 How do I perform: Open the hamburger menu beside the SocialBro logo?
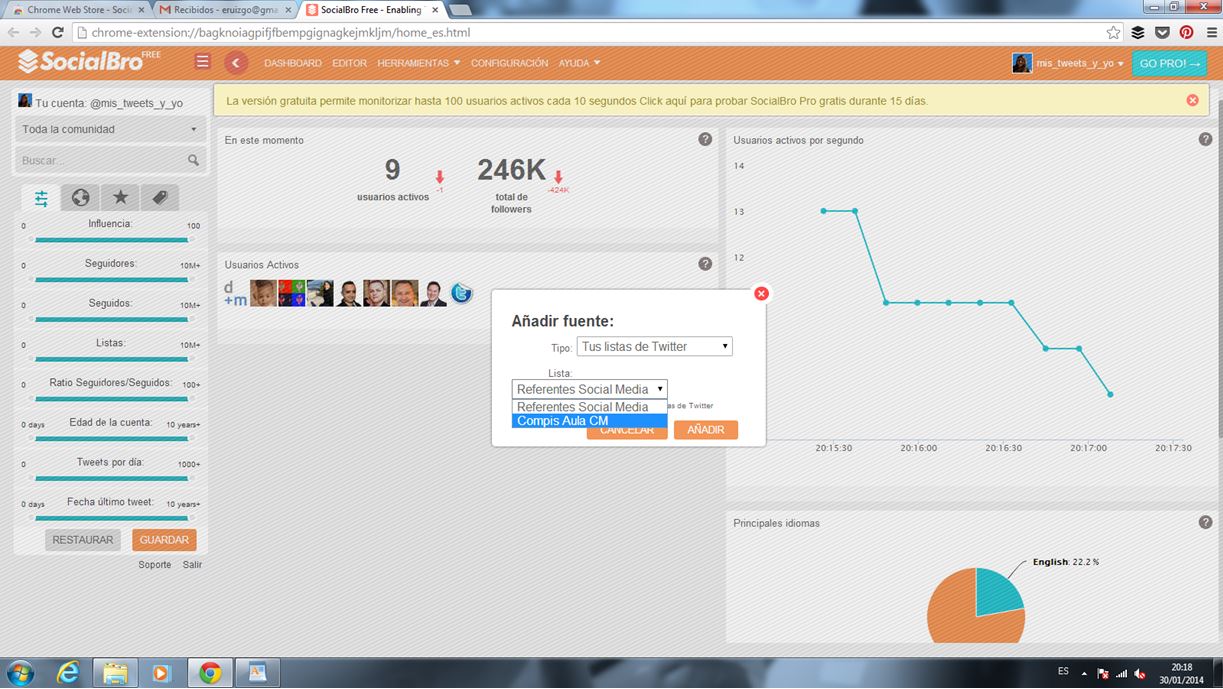tap(203, 62)
